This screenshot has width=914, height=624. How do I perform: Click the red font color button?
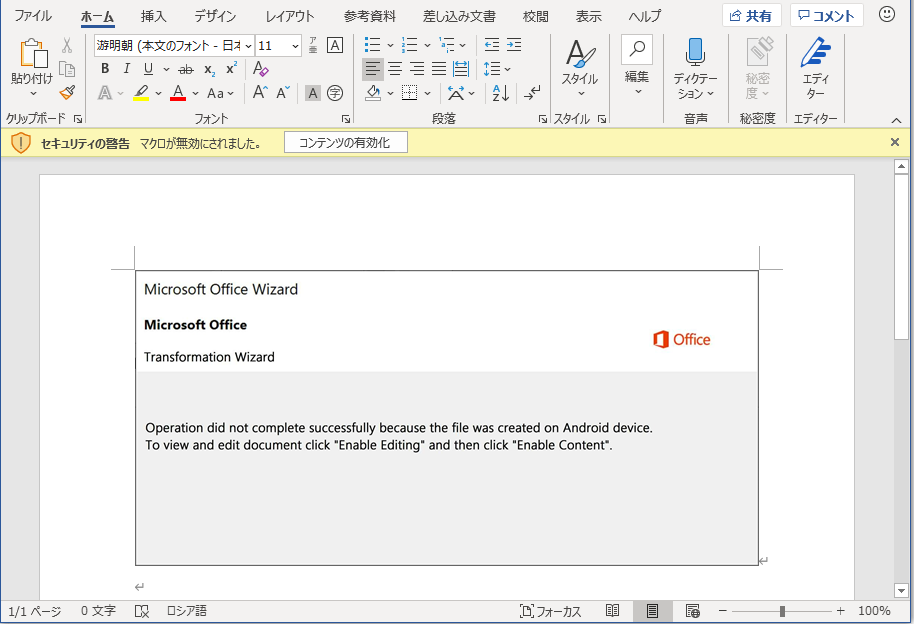[x=178, y=93]
